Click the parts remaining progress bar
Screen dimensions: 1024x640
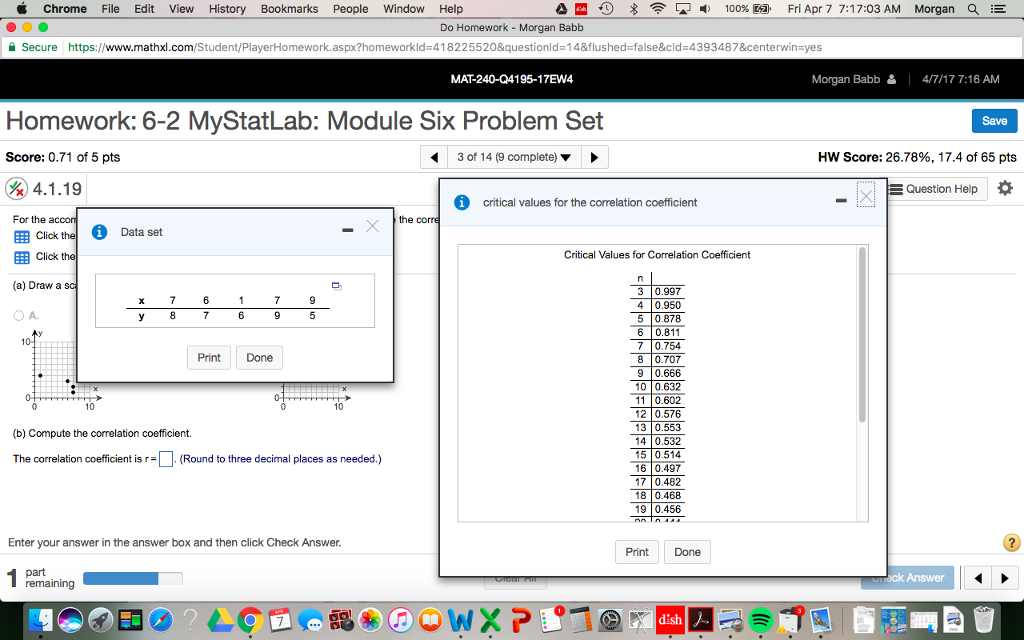point(133,578)
